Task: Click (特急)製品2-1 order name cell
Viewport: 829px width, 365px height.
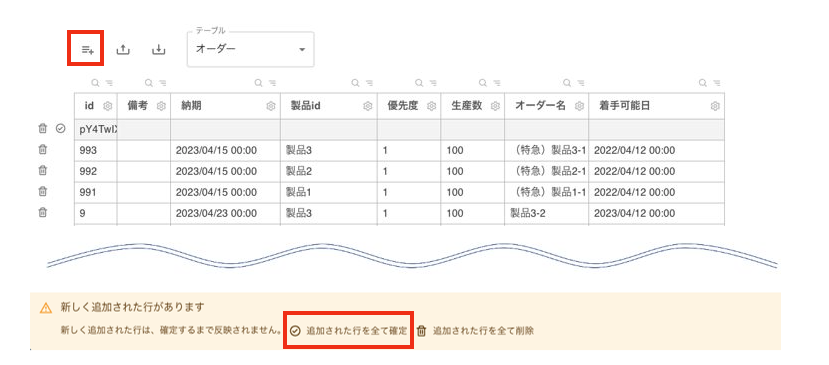Action: point(546,172)
